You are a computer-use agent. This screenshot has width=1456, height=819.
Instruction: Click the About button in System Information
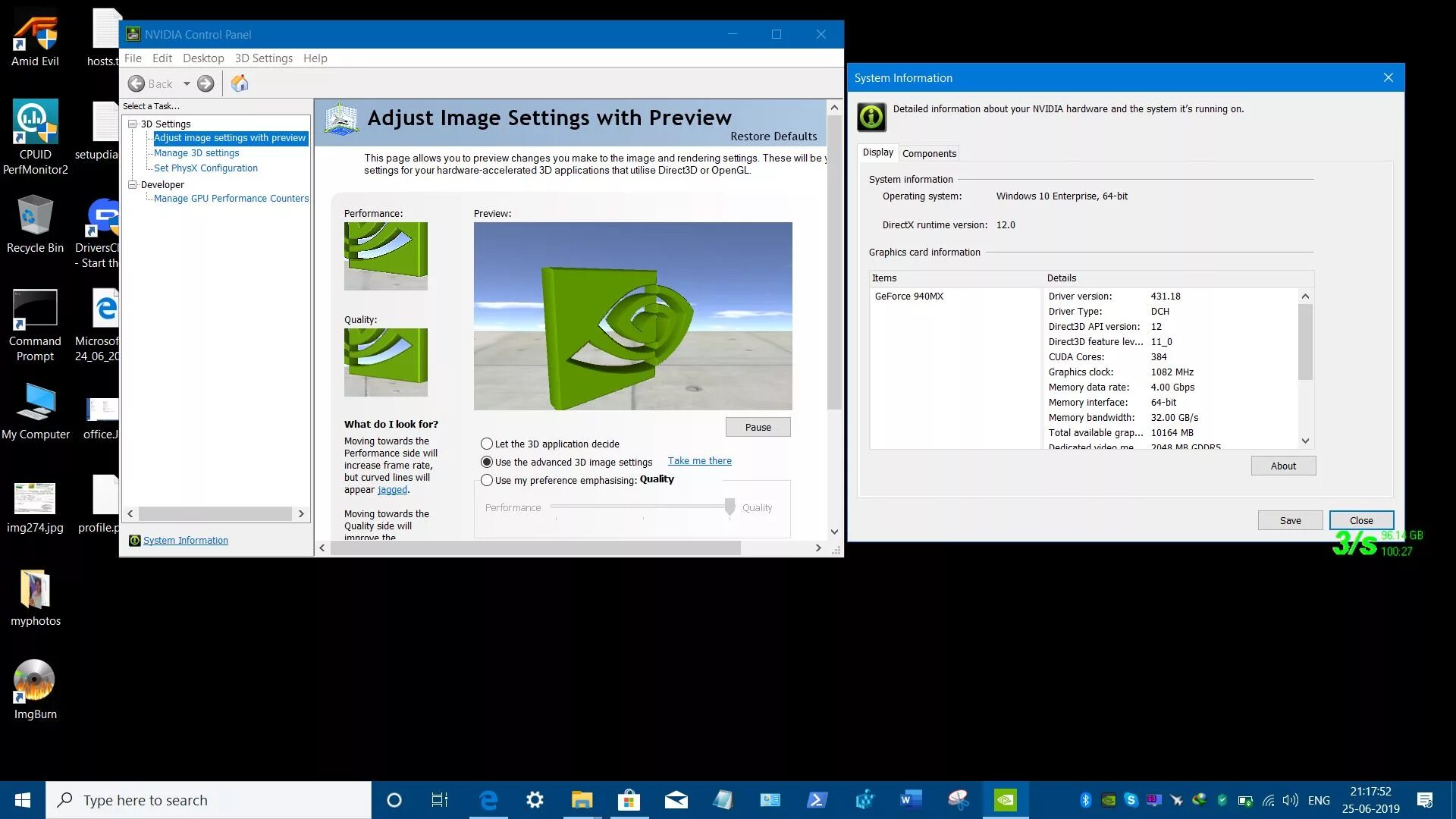[x=1283, y=466]
